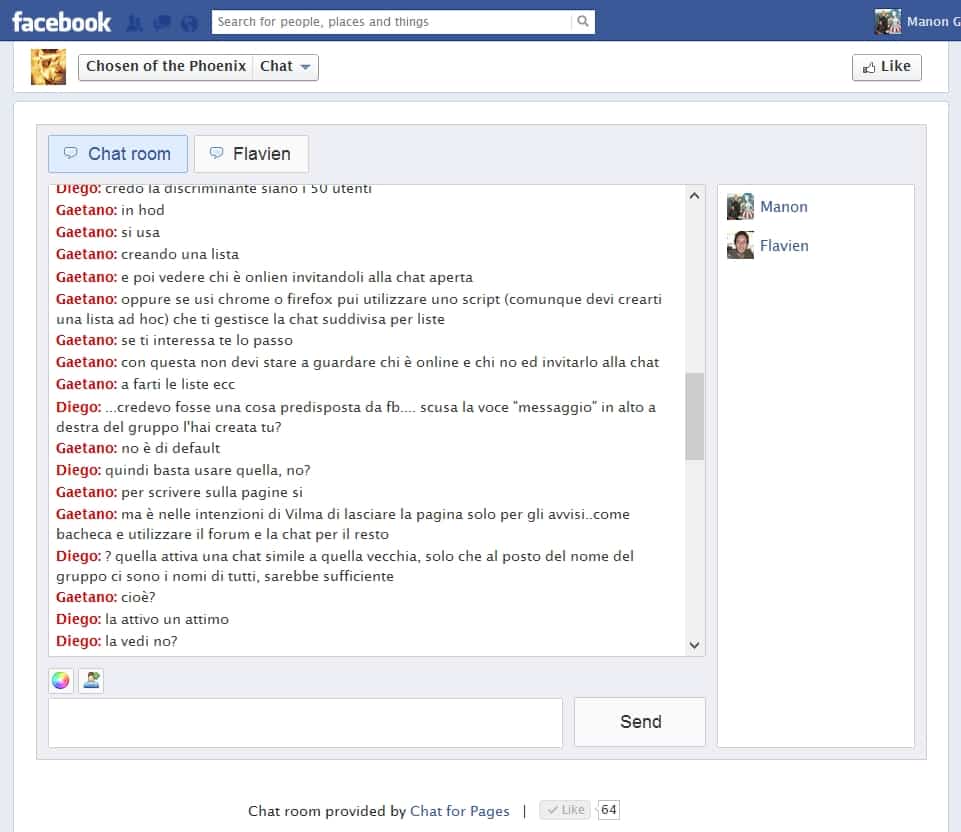Open the Chat dropdown menu
Viewport: 961px width, 832px height.
point(285,67)
